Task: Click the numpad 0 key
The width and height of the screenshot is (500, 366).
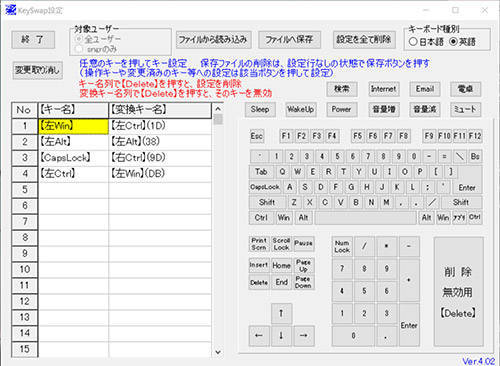Action: click(353, 336)
